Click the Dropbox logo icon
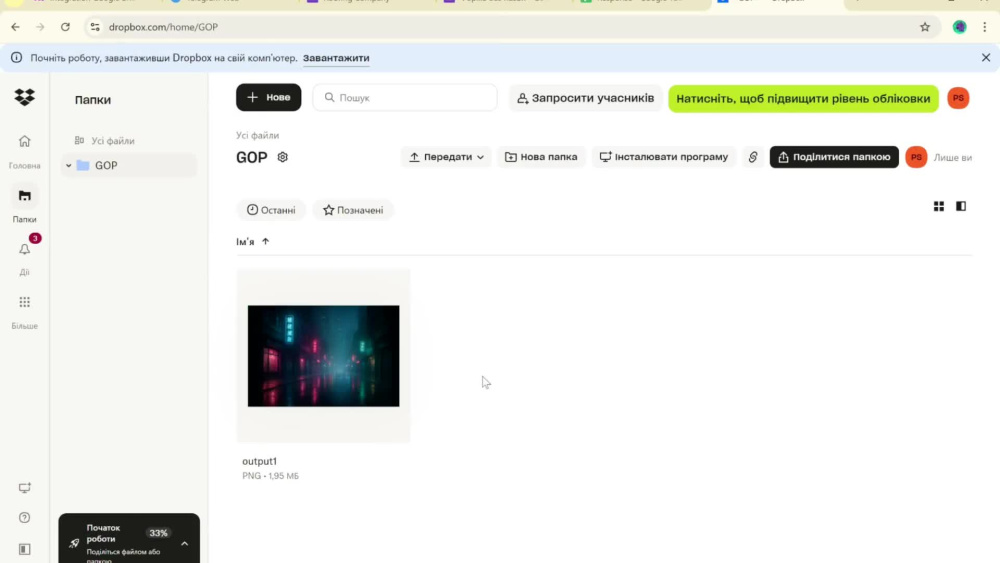The width and height of the screenshot is (1000, 563). pyautogui.click(x=24, y=97)
